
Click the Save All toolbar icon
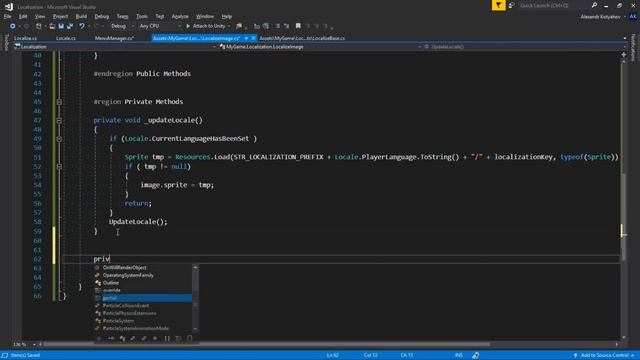[x=70, y=26]
